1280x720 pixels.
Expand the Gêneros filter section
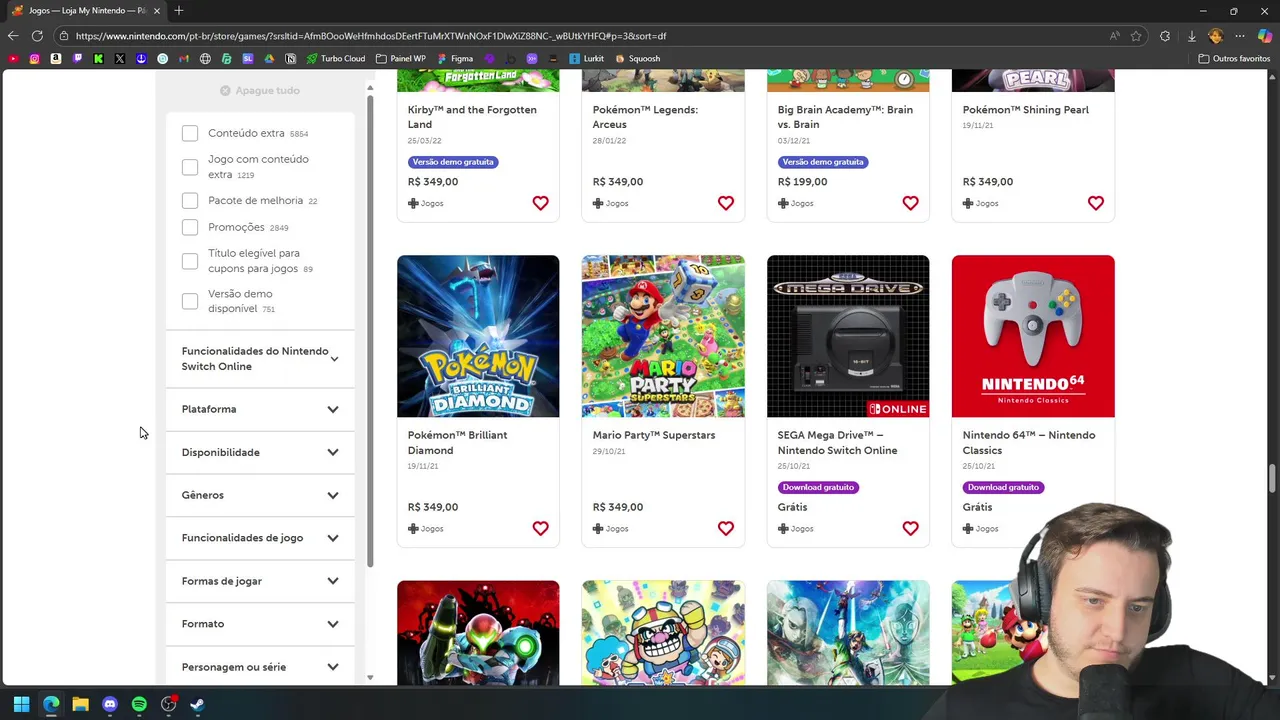point(260,495)
